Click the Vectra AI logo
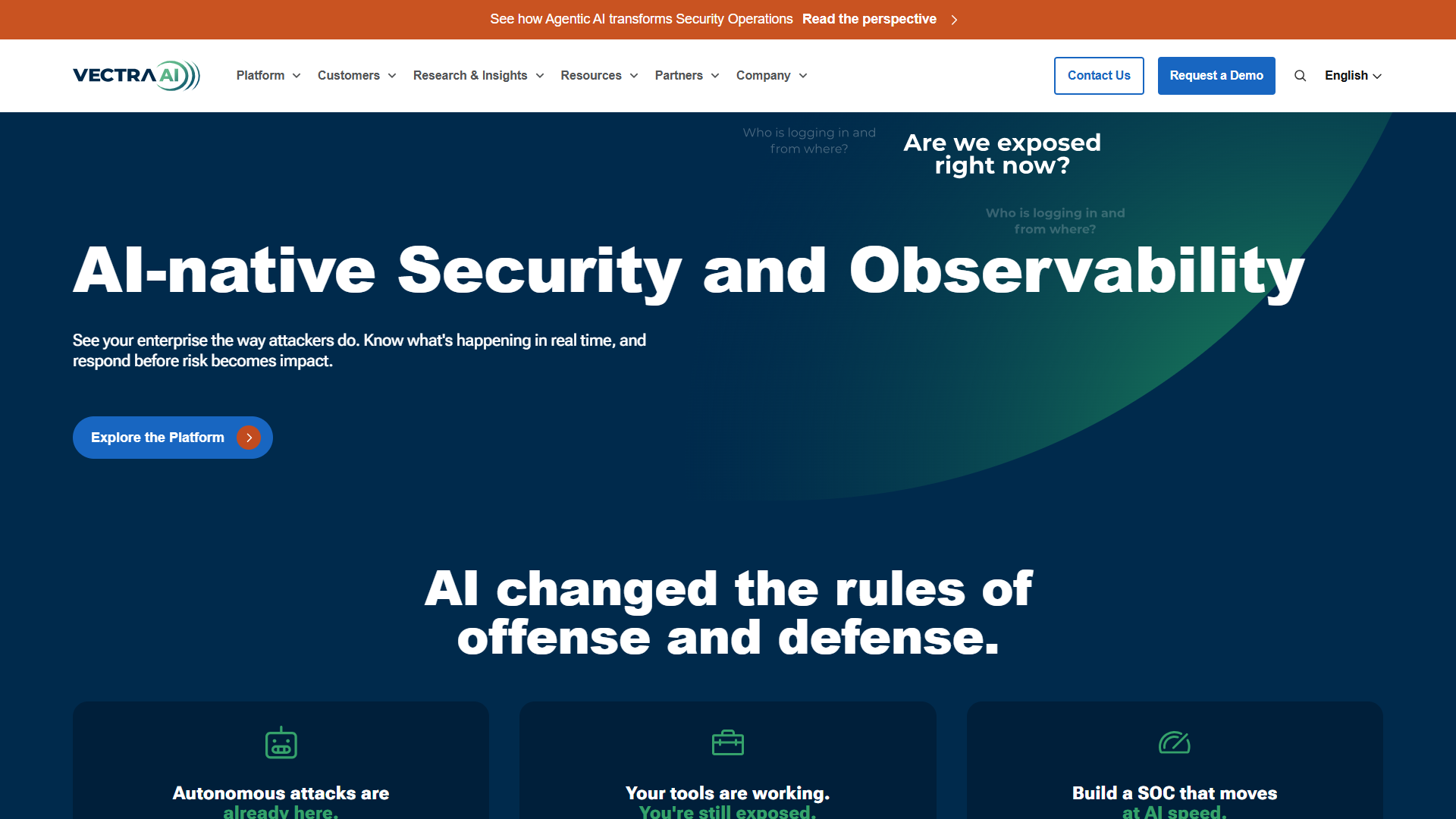 136,76
